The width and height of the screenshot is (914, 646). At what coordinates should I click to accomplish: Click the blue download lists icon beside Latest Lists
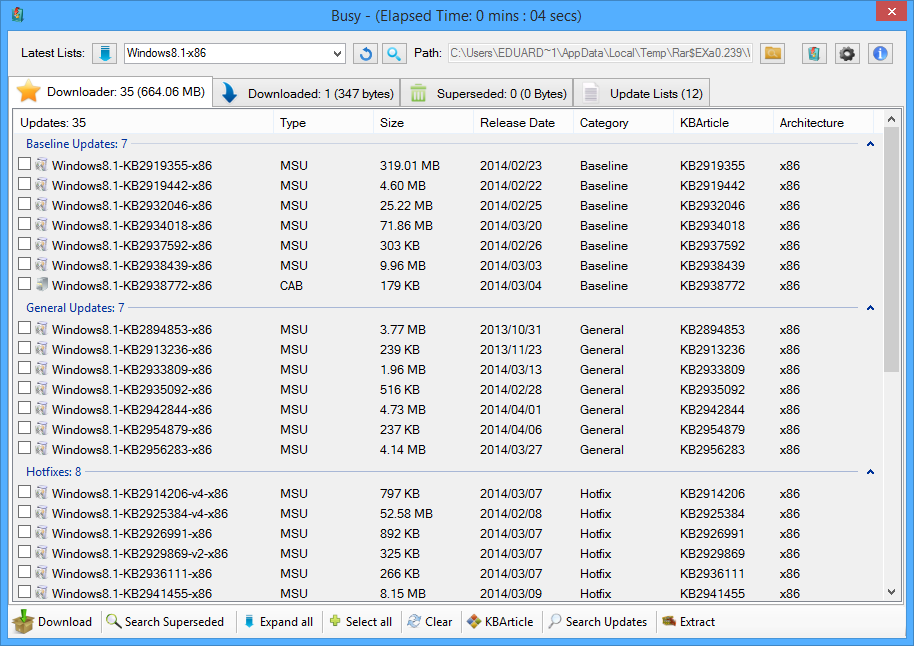(x=105, y=54)
